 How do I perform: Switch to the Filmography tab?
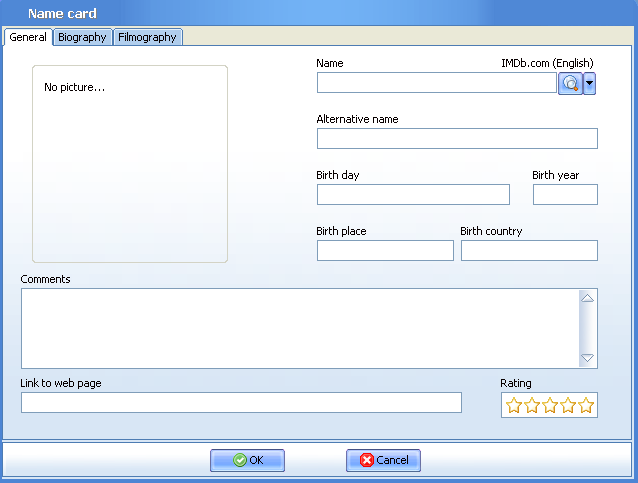[x=147, y=37]
